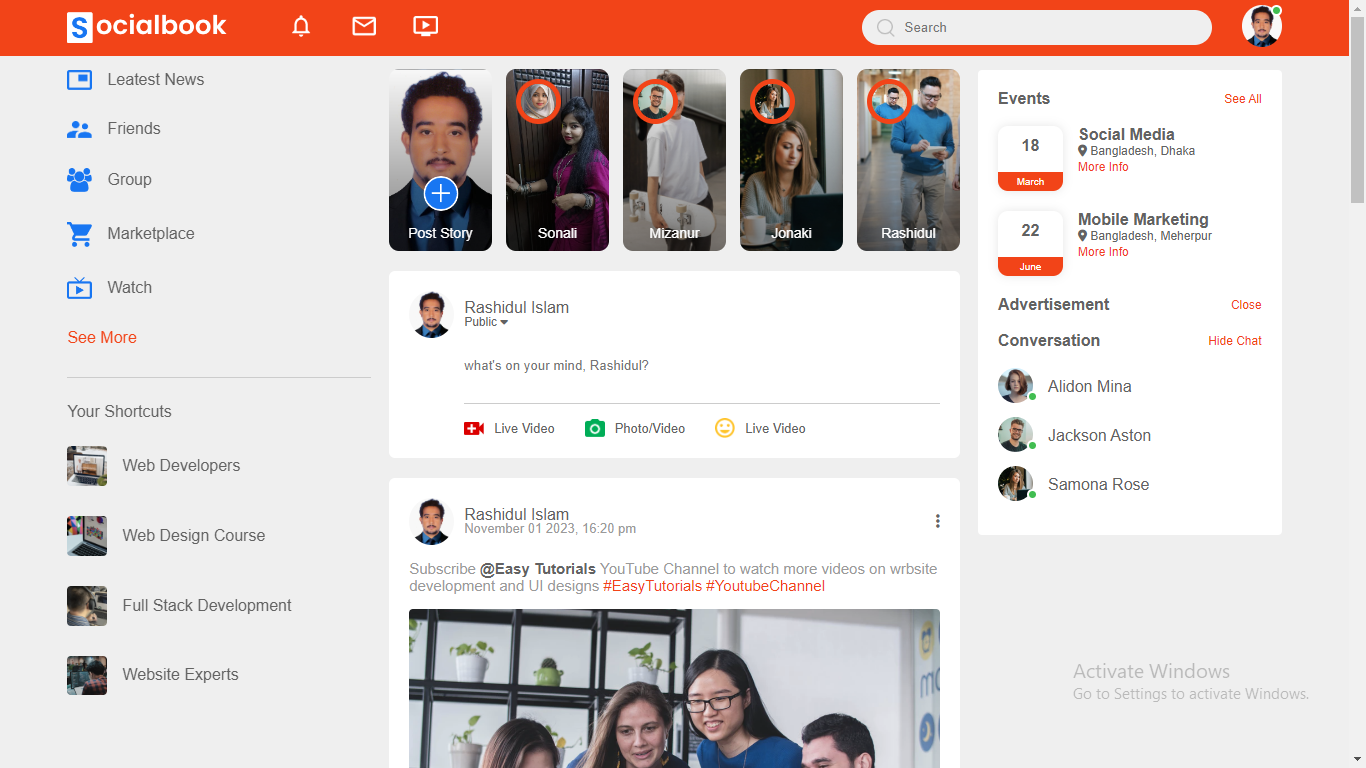Click Samona Rose conversation name
The height and width of the screenshot is (768, 1366).
[x=1098, y=484]
